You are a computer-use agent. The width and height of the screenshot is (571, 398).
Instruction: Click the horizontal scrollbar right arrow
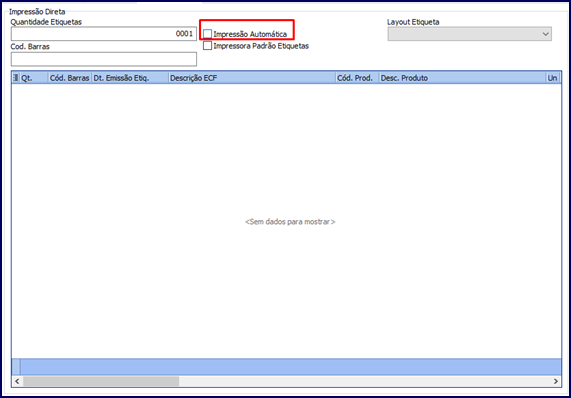point(556,381)
